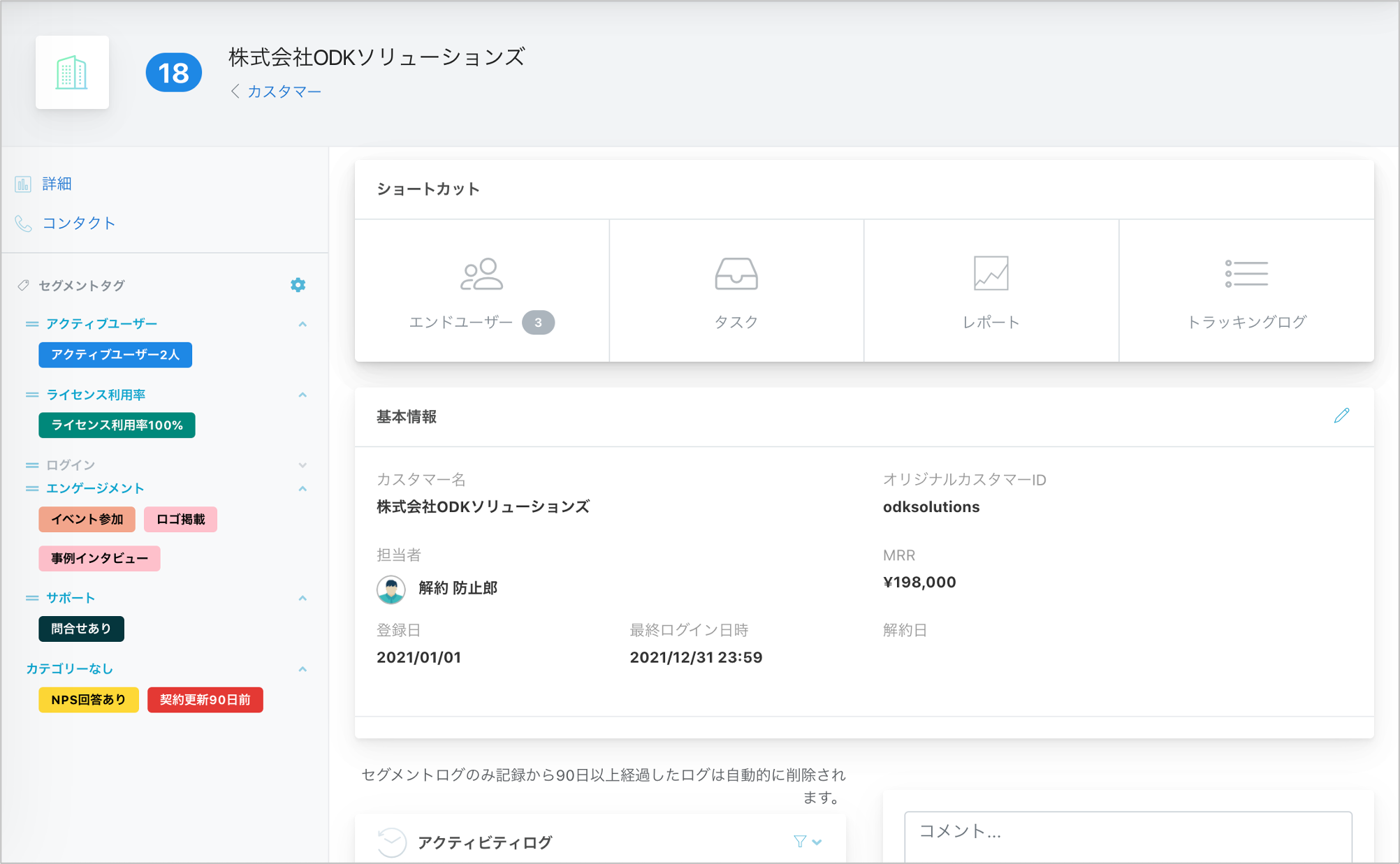Screen dimensions: 1400x864
Task: Click registration date 2021/01/01
Action: tap(418, 657)
